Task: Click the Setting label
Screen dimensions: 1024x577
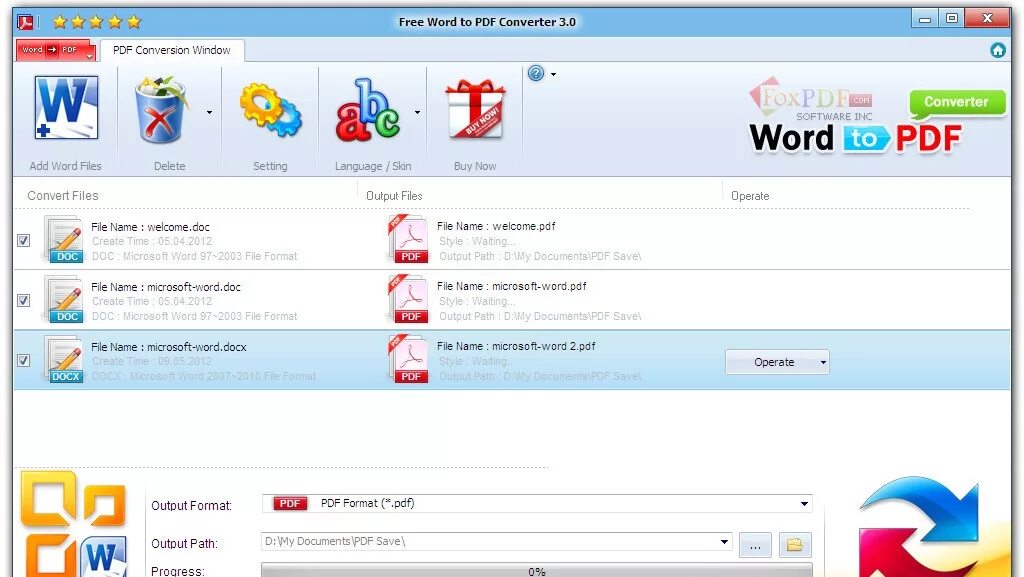Action: click(270, 166)
